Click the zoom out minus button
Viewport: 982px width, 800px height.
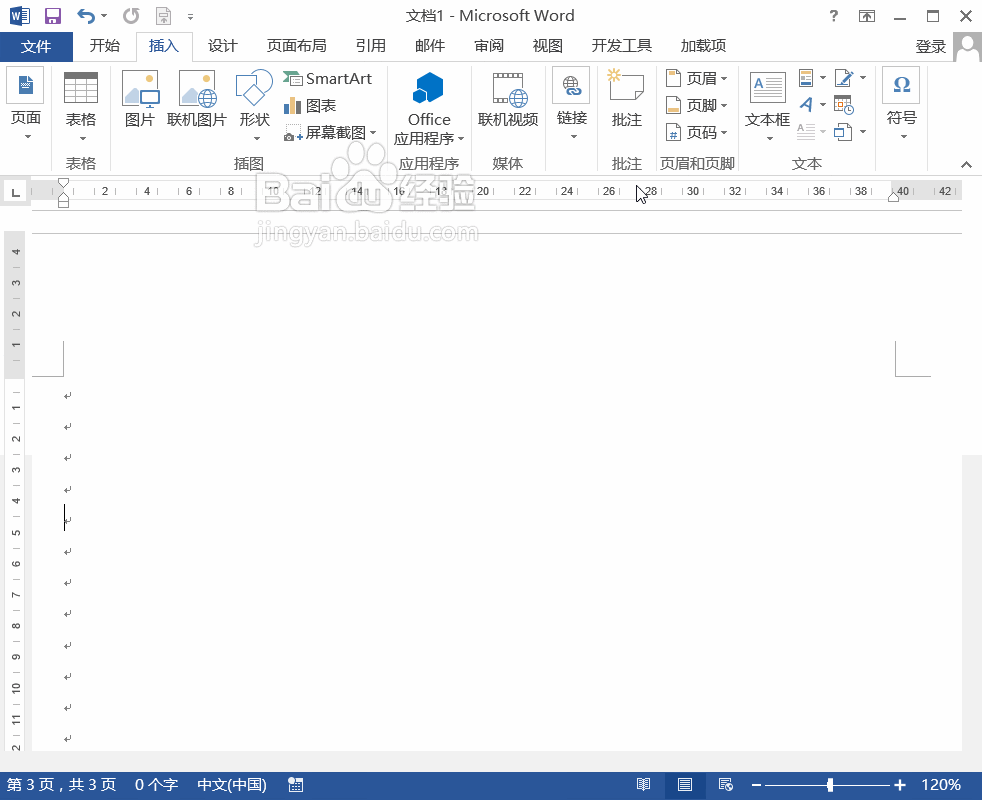[756, 784]
